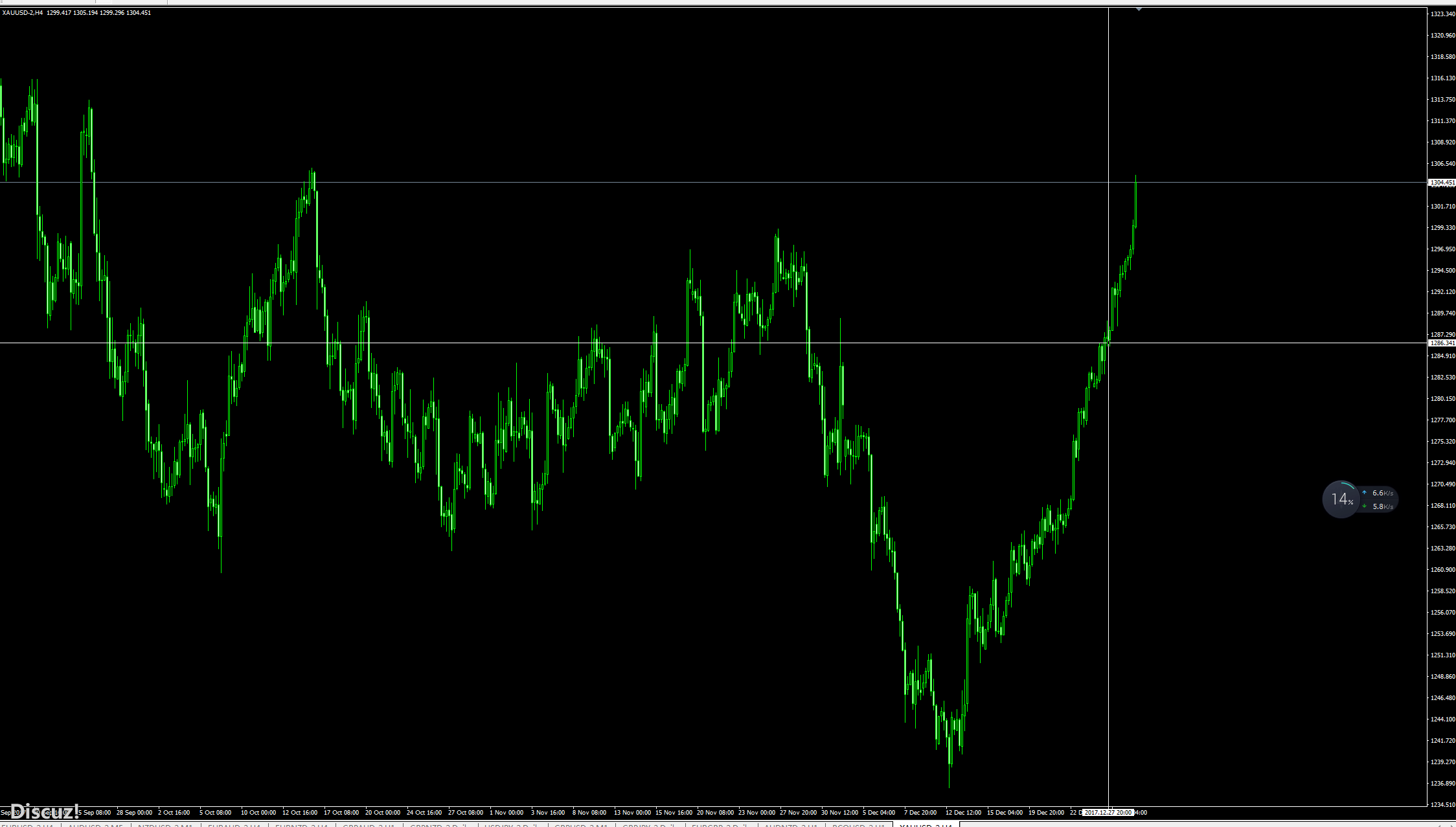This screenshot has height=827, width=1456.
Task: Switch to the AUDUSD-2,M5 chart tab
Action: (96, 825)
